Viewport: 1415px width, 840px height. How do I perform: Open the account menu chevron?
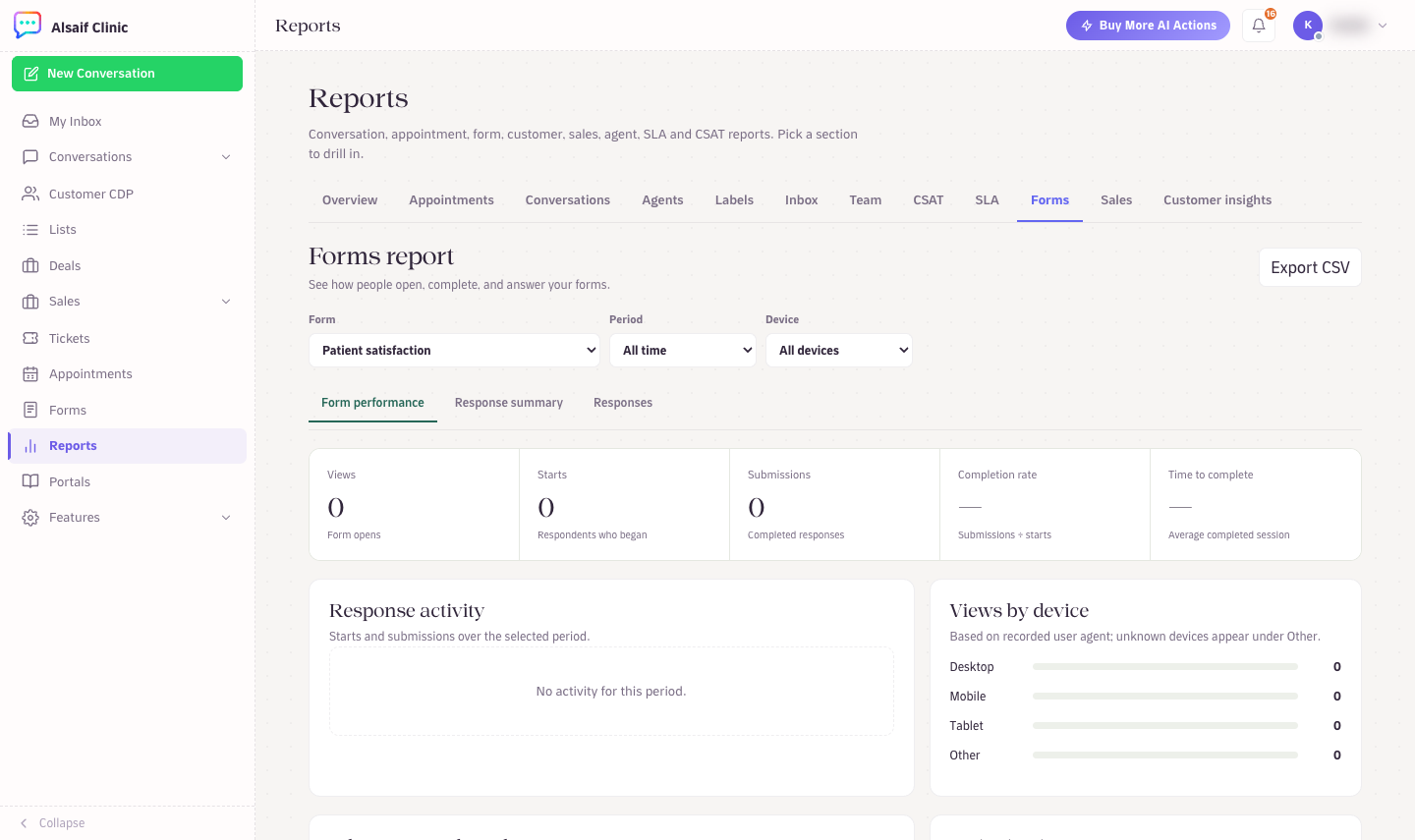(x=1383, y=26)
